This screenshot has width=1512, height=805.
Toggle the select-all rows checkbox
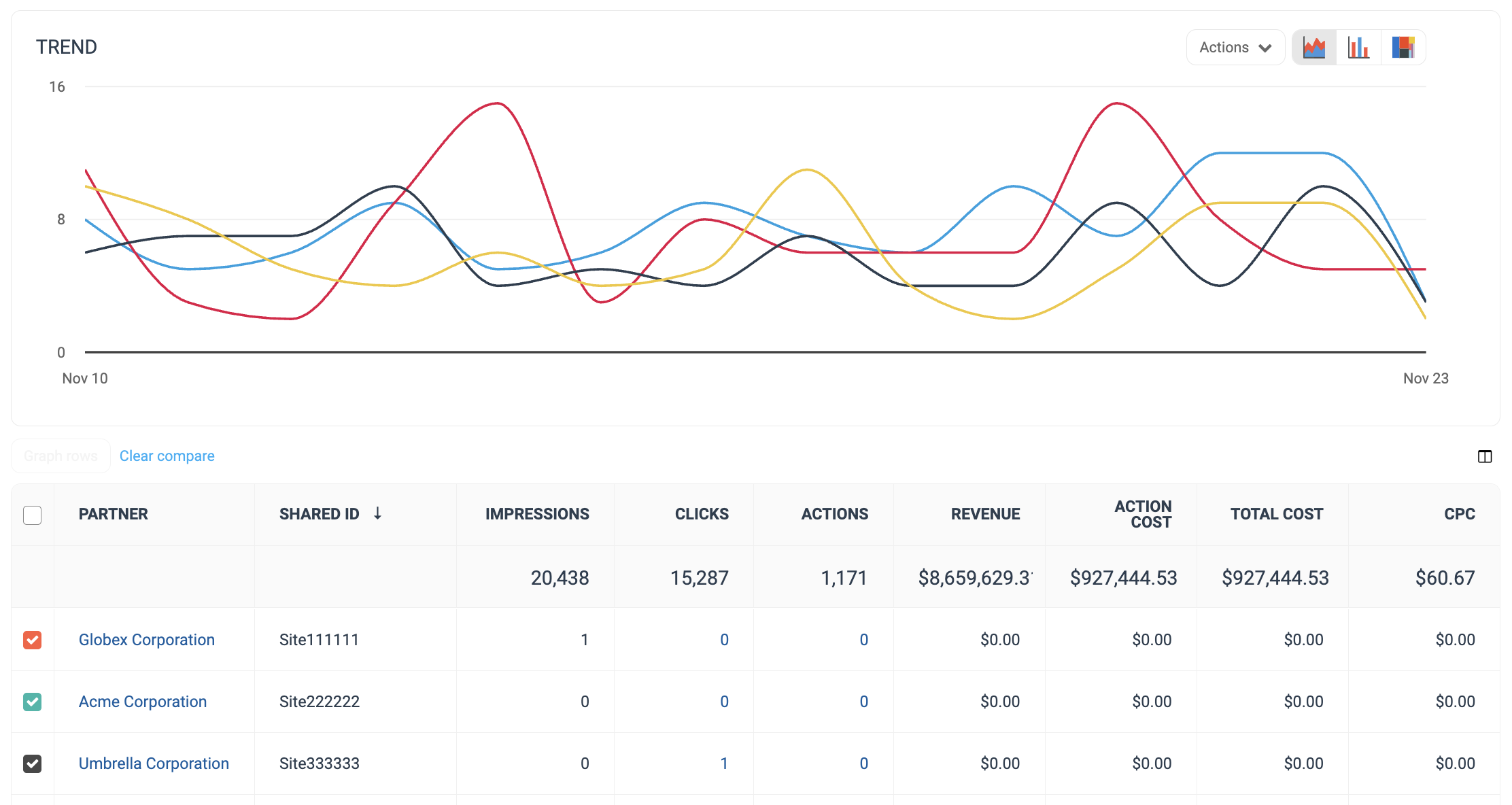pyautogui.click(x=33, y=515)
